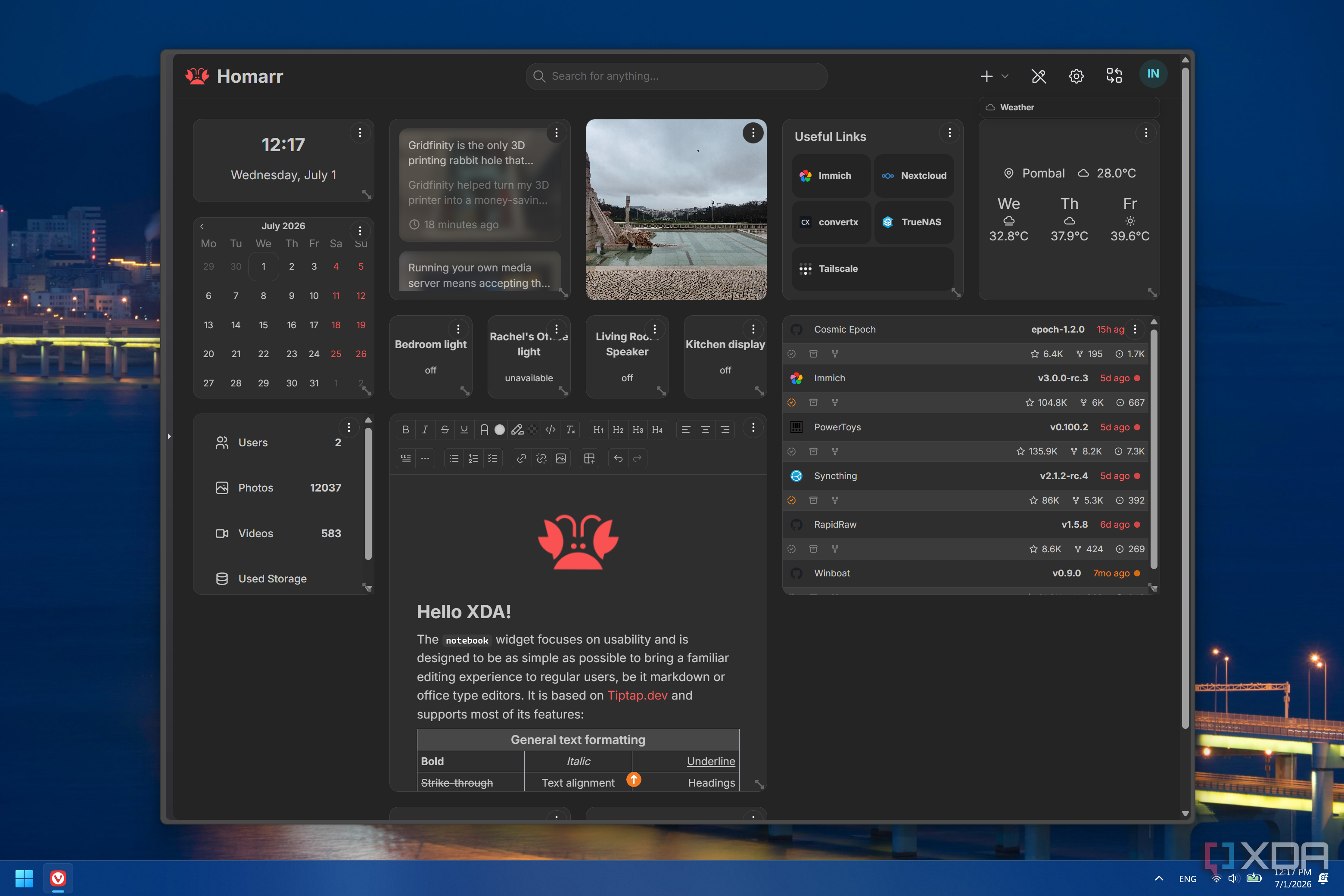Viewport: 1344px width, 896px height.
Task: Open the Nextcloud bookmark
Action: pos(914,176)
